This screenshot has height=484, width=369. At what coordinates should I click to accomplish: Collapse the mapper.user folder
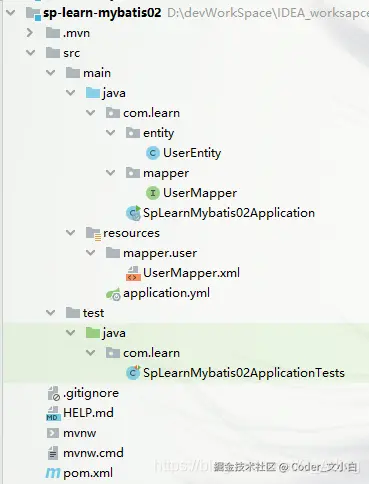click(x=91, y=253)
